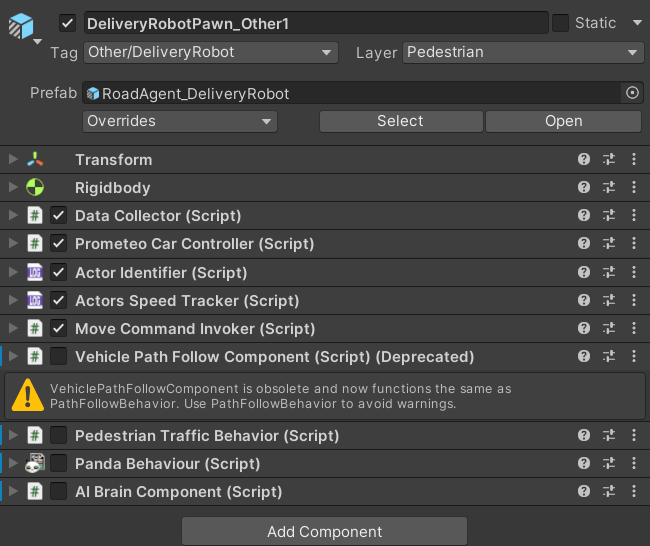The image size is (650, 546).
Task: Open presets for Rigidbody component
Action: coord(609,187)
